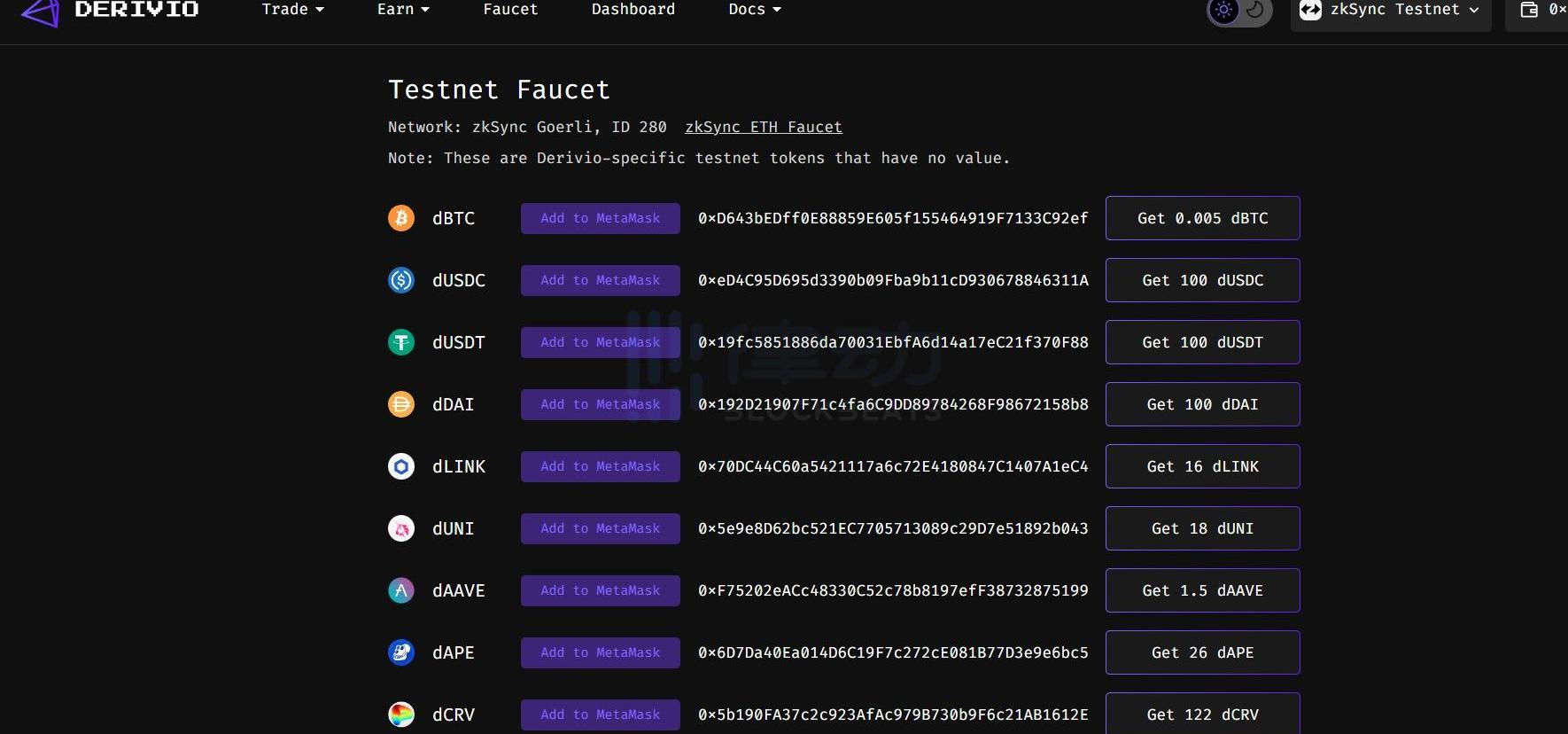This screenshot has width=1568, height=734.
Task: Click the wallet icon in header
Action: pyautogui.click(x=1529, y=10)
